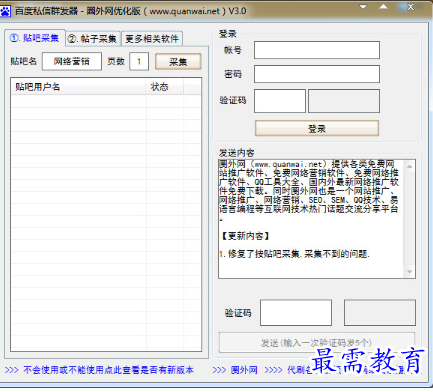
Task: Click the 帐号 input field
Action: tap(317, 50)
